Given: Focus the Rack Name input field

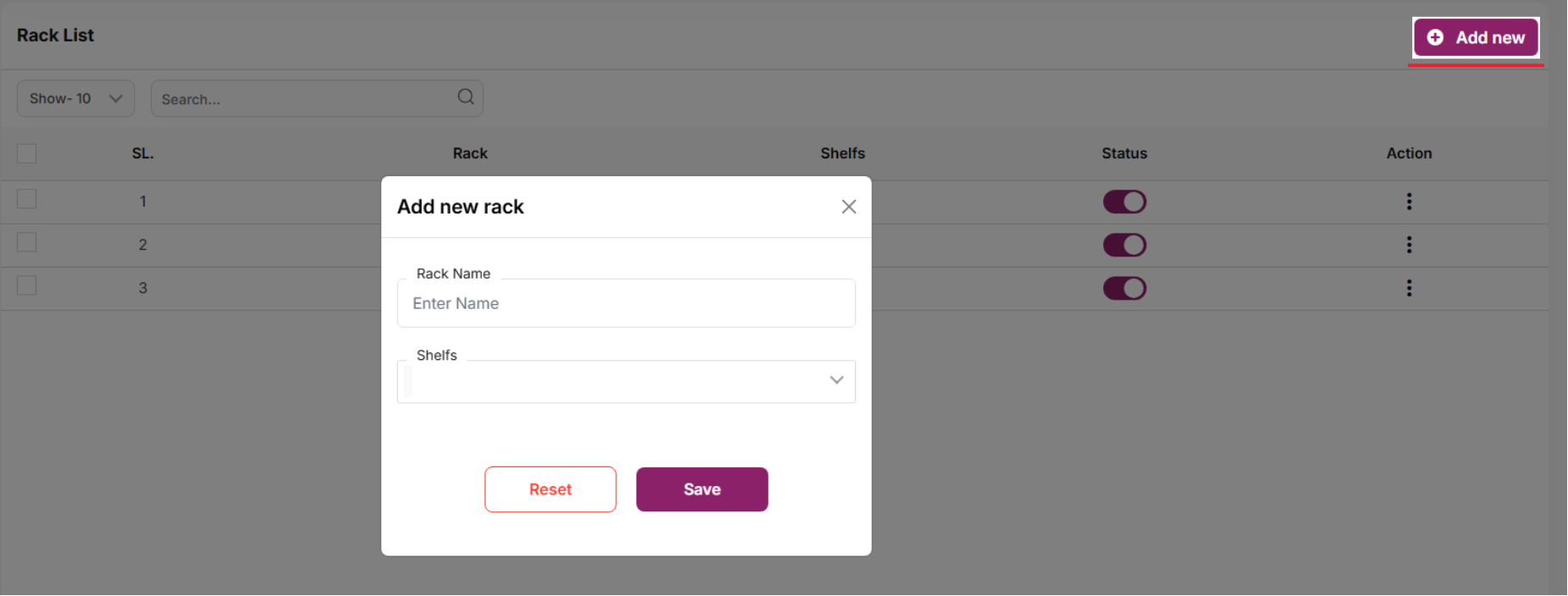Looking at the screenshot, I should (x=626, y=303).
